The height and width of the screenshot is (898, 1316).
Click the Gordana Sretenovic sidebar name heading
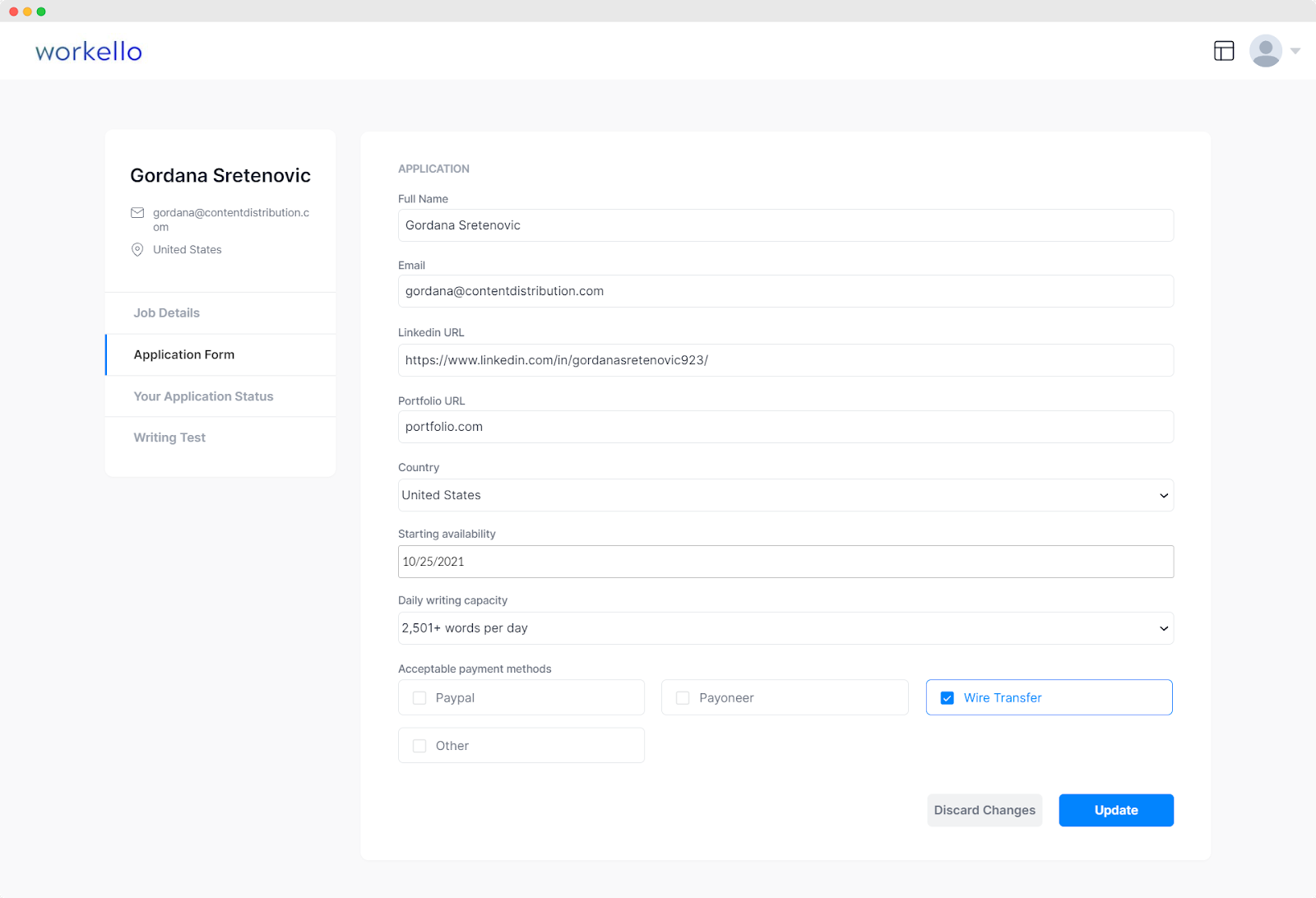tap(220, 175)
